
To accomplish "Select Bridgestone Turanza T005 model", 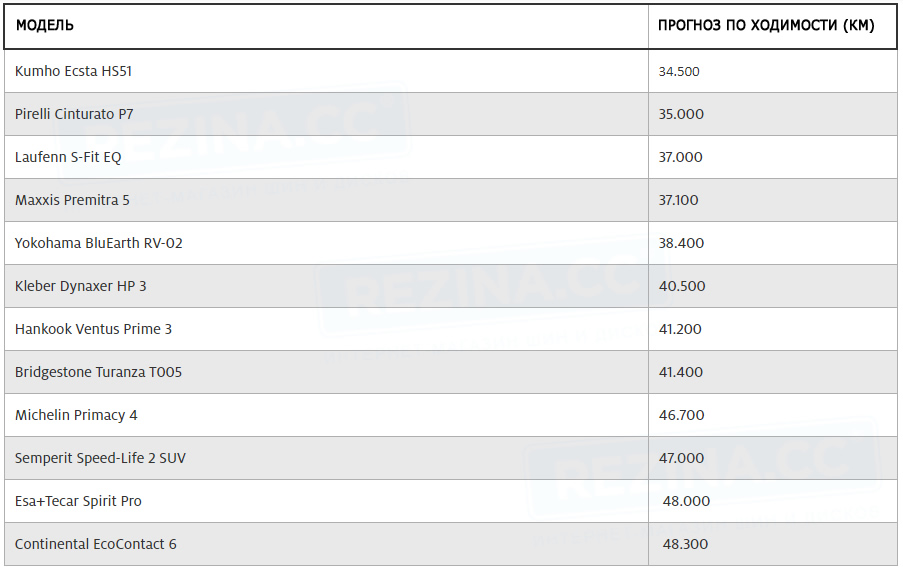I will tap(98, 372).
